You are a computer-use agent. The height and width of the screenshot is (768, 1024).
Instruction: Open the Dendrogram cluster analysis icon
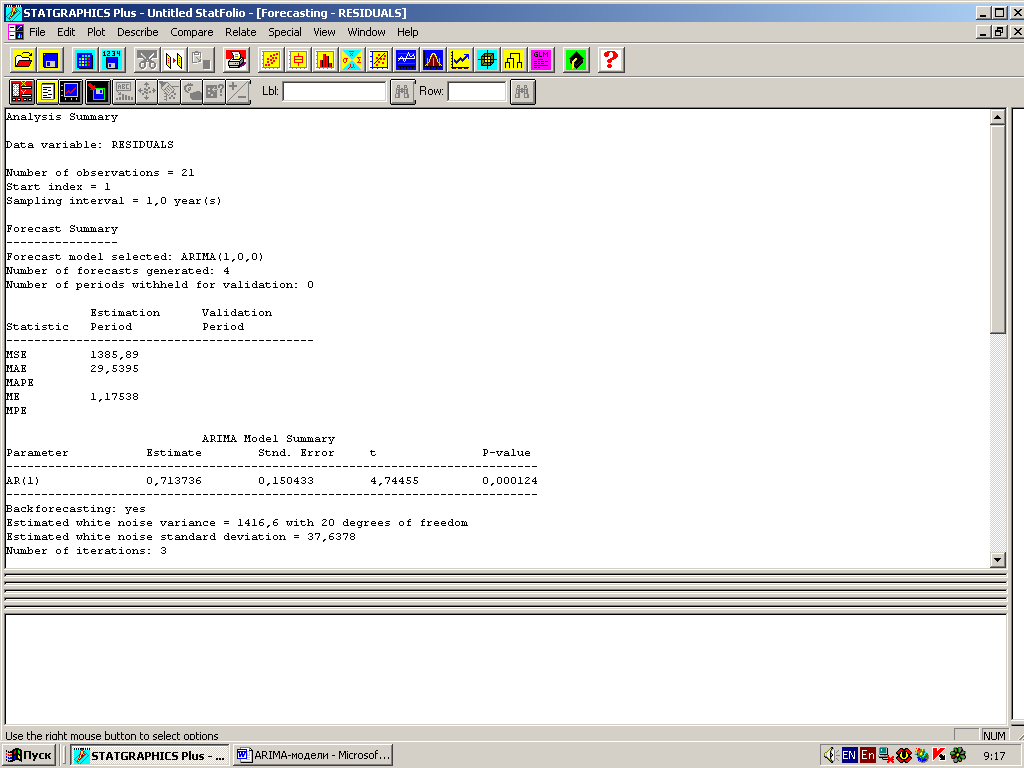click(x=514, y=60)
